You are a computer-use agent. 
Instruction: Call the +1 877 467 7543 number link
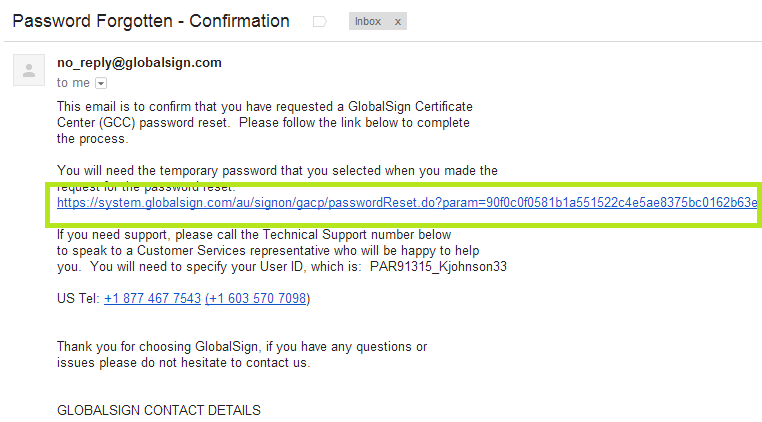click(x=151, y=298)
